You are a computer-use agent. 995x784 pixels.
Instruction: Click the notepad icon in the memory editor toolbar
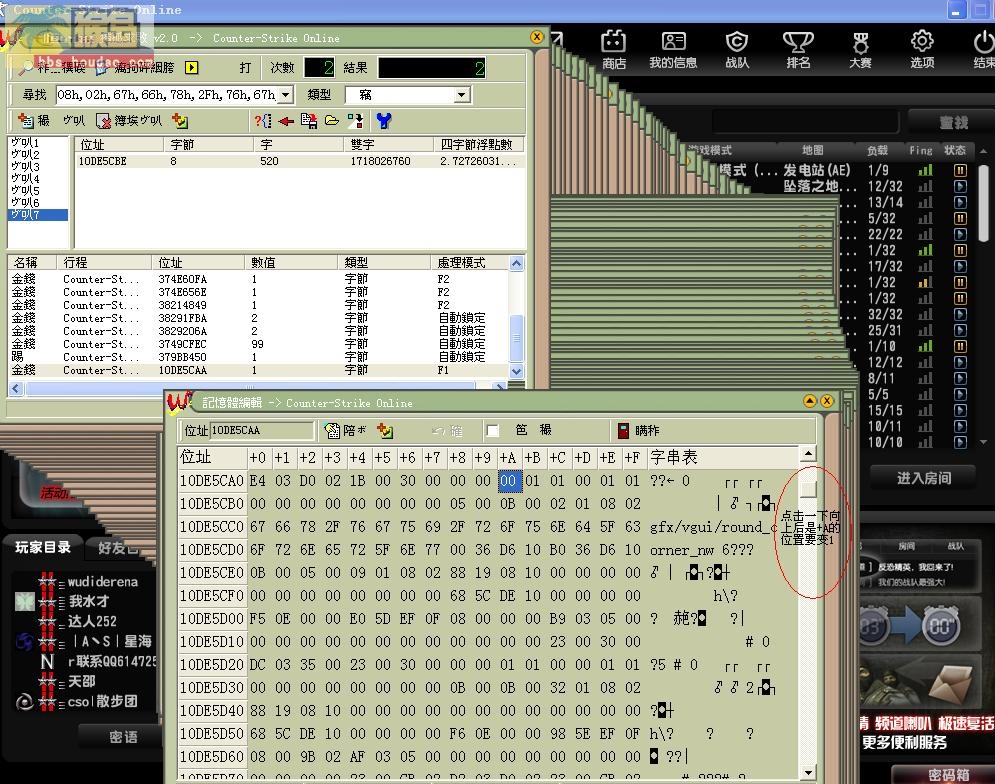tap(332, 430)
